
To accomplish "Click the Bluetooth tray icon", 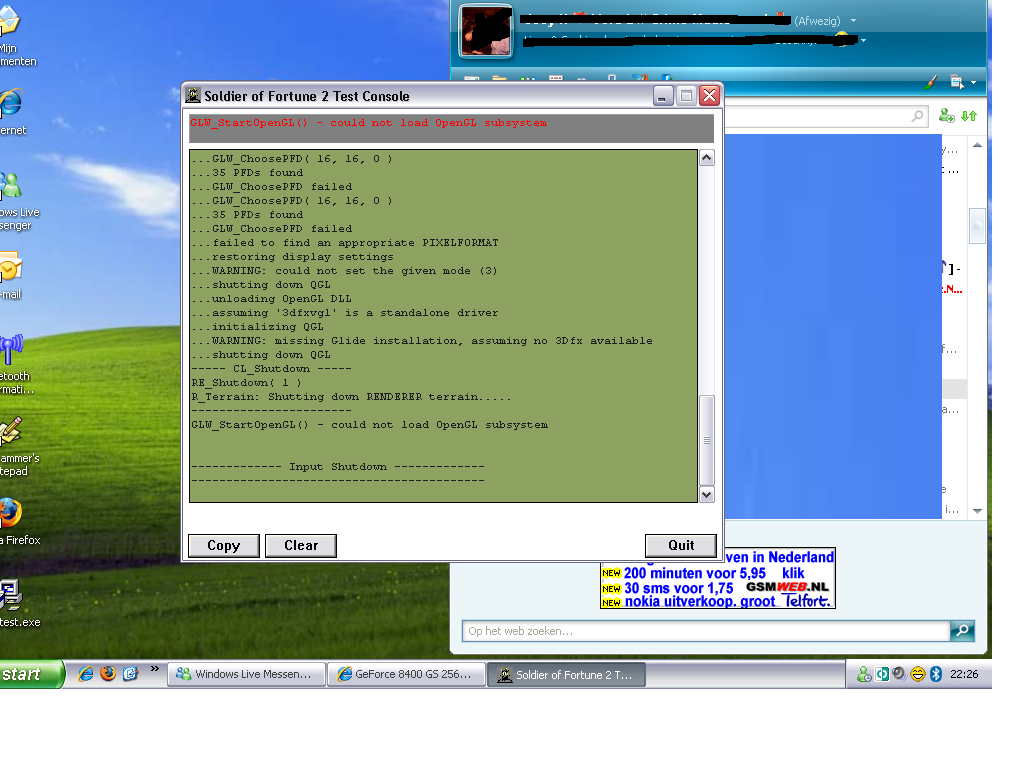I will click(x=936, y=675).
